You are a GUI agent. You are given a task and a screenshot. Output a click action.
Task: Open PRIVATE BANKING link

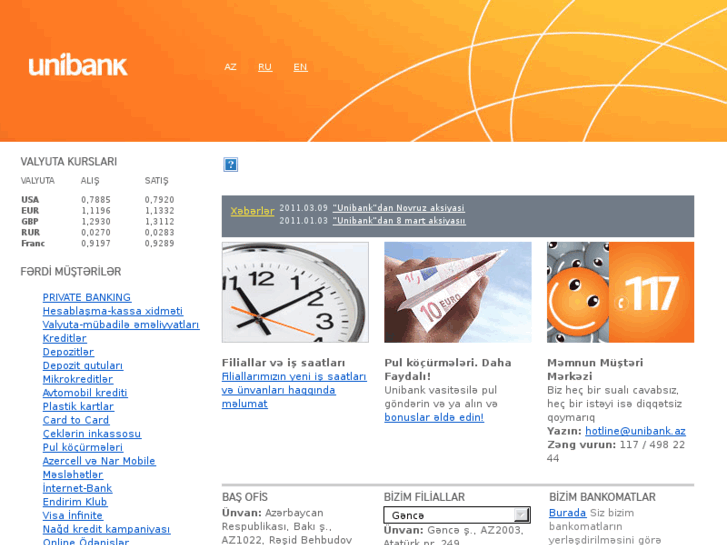coord(87,297)
